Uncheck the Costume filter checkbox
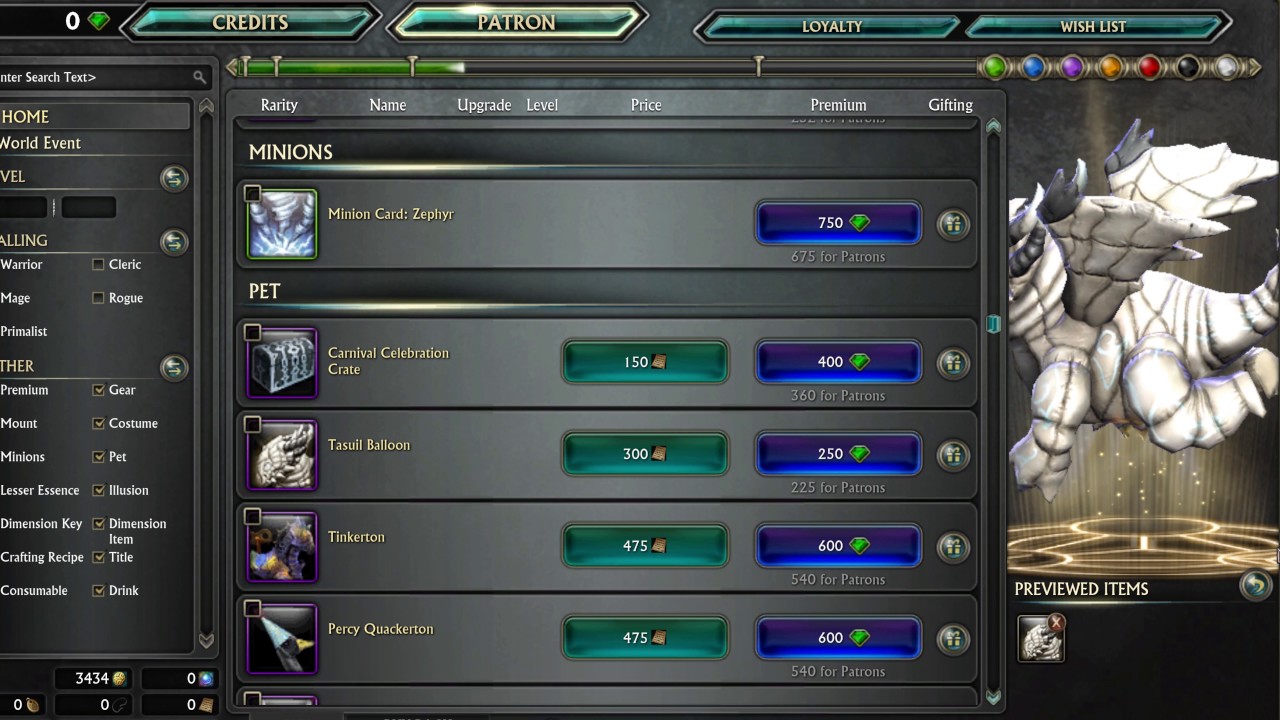The image size is (1280, 720). (x=98, y=423)
